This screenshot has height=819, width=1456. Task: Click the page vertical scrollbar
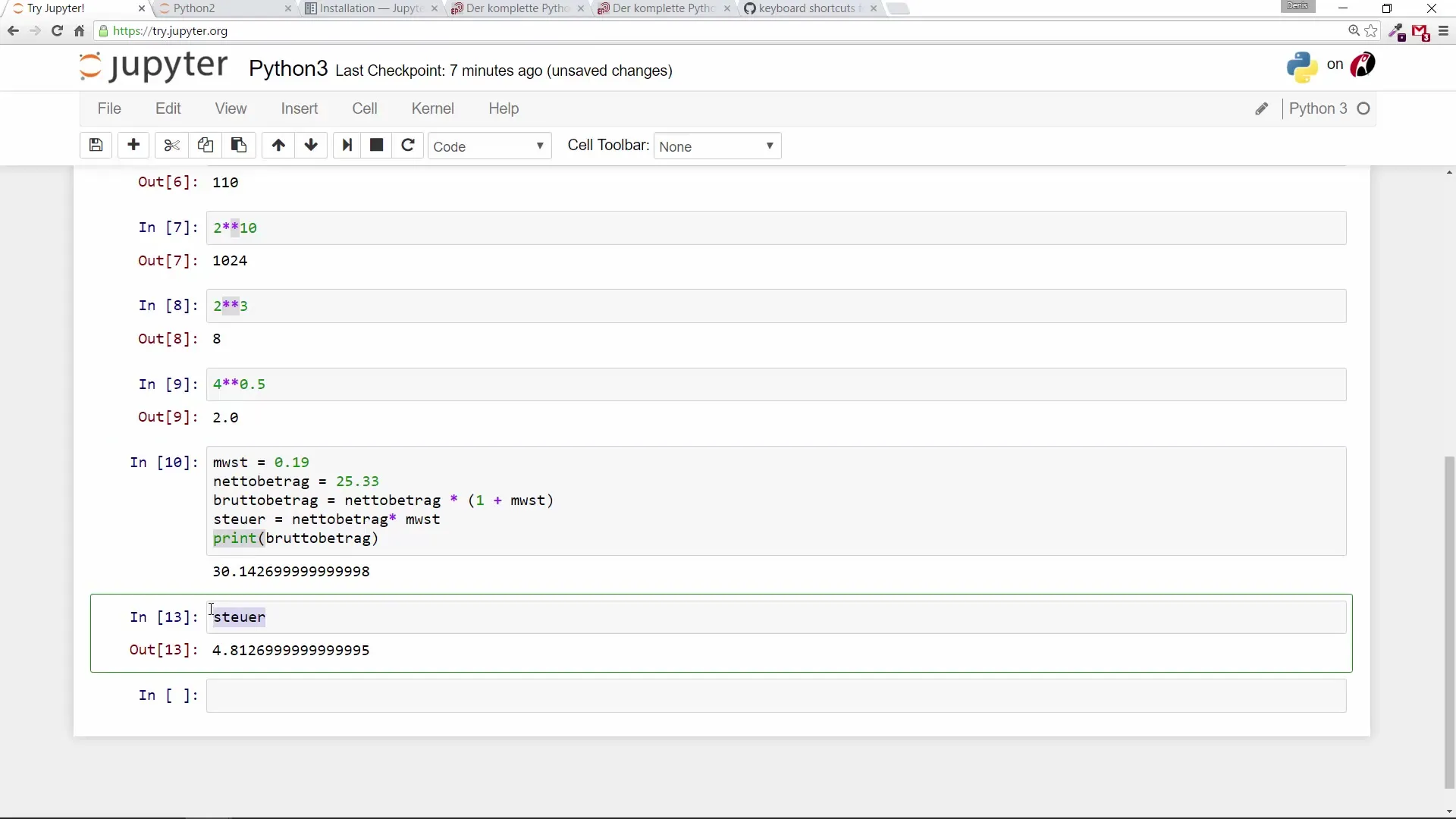coord(1449,622)
